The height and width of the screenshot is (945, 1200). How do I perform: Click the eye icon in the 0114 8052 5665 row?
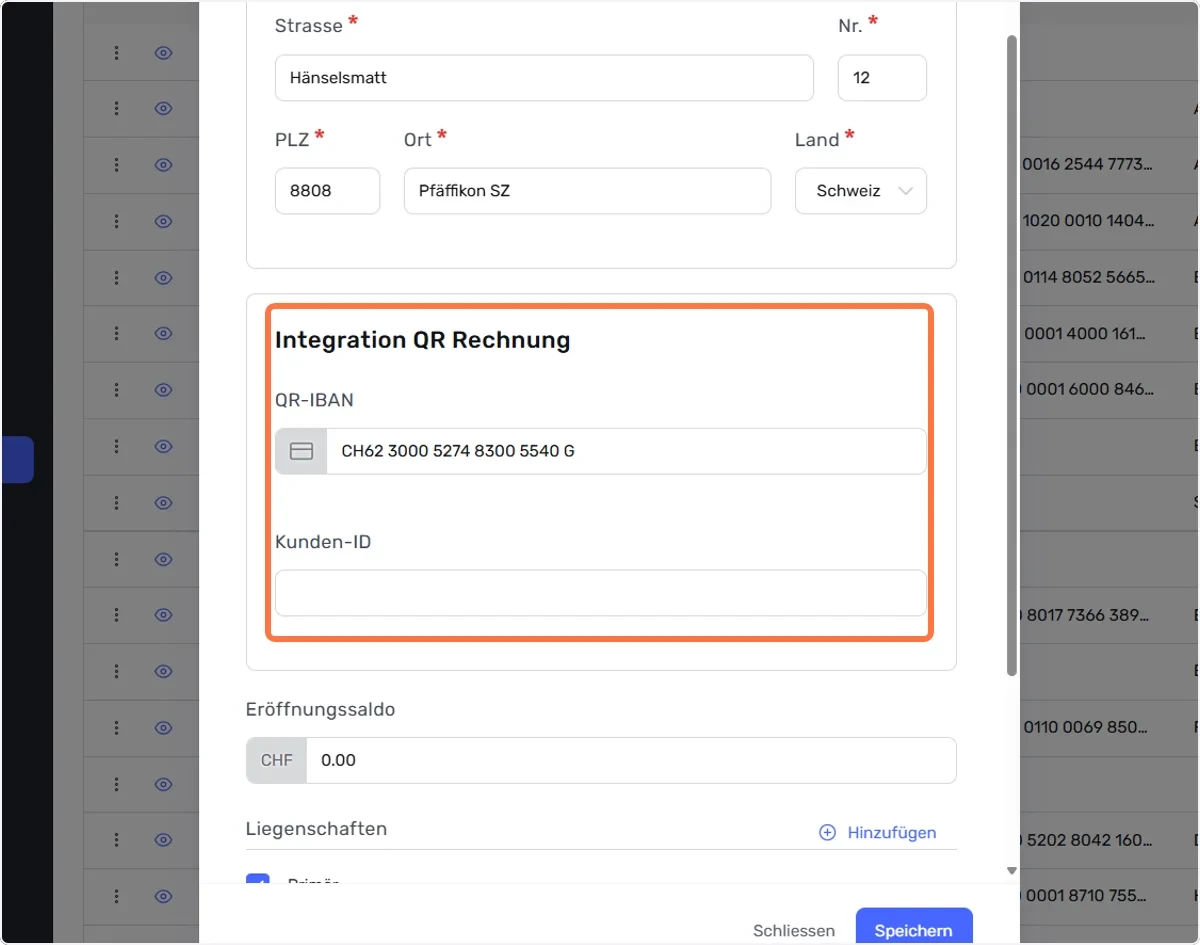pos(164,277)
